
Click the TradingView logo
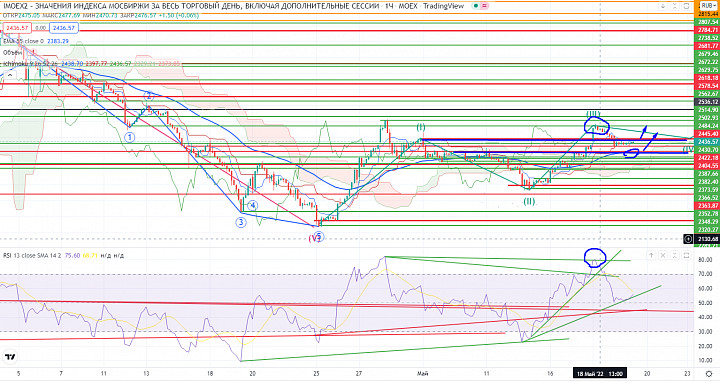(10, 356)
